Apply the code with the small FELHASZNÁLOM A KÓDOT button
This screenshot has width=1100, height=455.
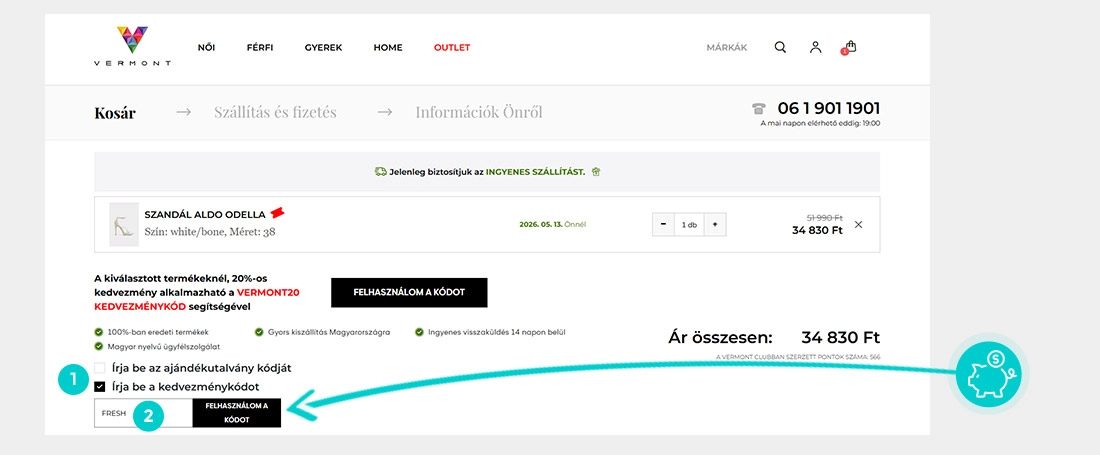point(236,413)
